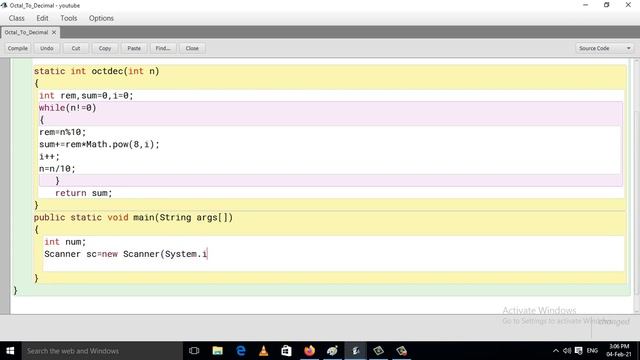This screenshot has width=640, height=360.
Task: Restore down the BlueJ editor window
Action: pyautogui.click(x=607, y=5)
